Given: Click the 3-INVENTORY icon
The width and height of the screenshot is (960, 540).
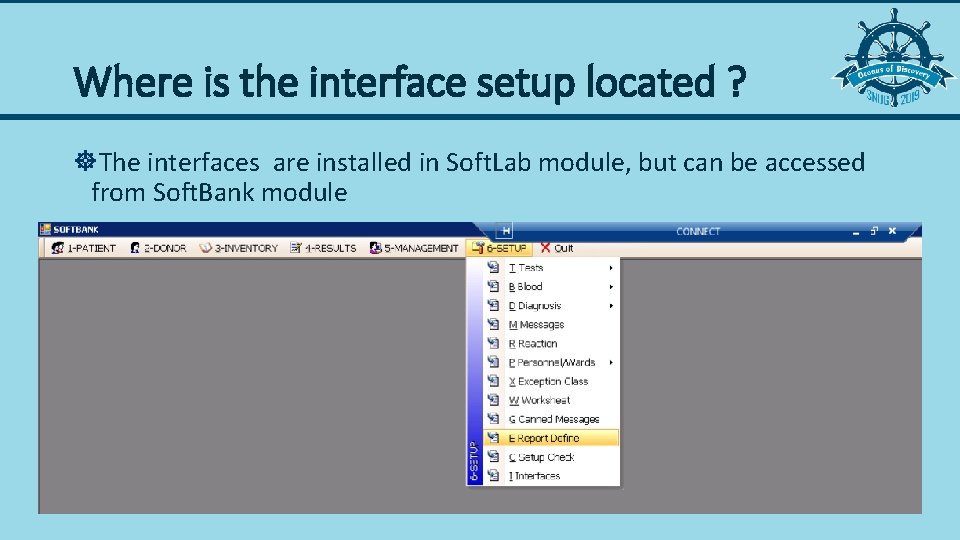Looking at the screenshot, I should pyautogui.click(x=206, y=248).
